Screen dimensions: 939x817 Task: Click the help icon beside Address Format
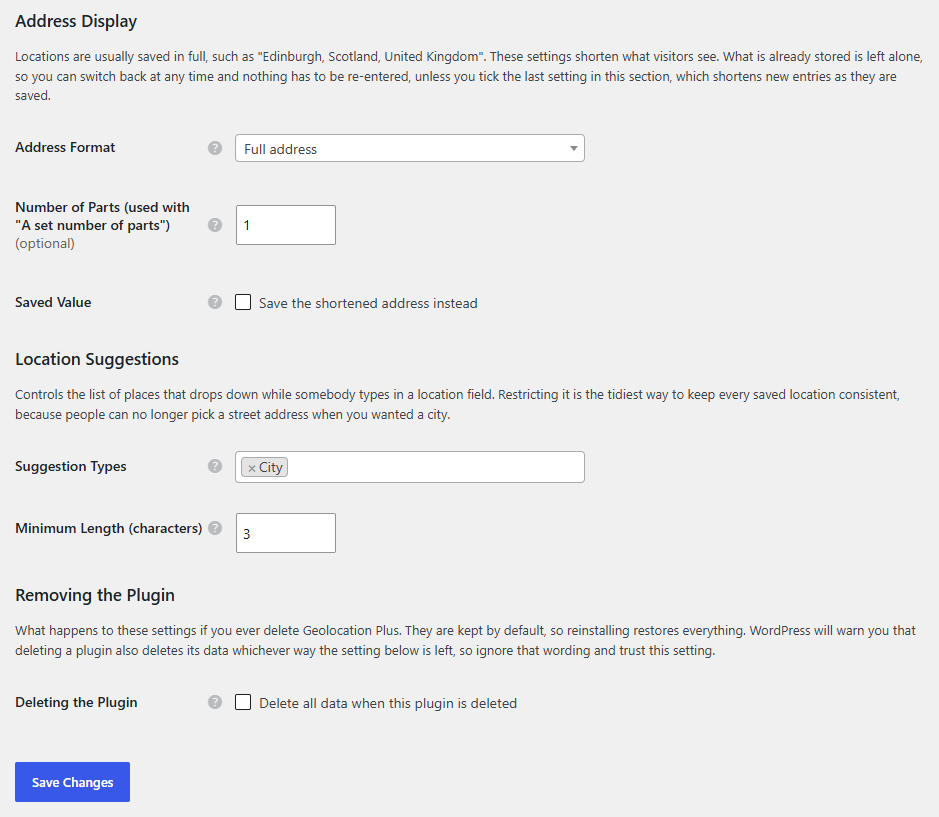pos(215,148)
